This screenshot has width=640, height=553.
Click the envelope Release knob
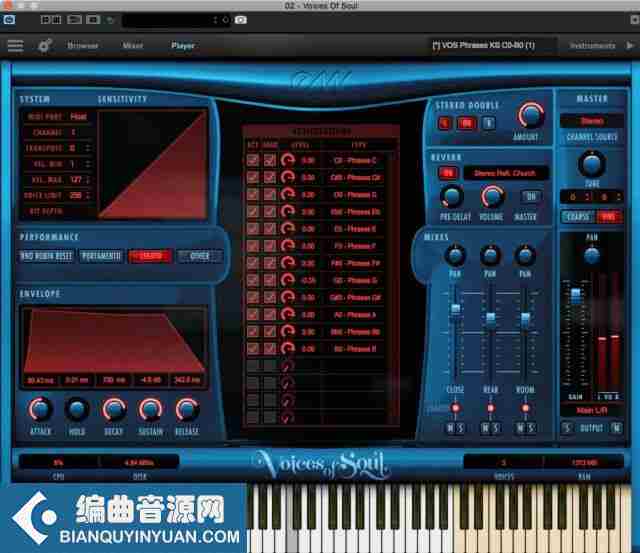187,409
